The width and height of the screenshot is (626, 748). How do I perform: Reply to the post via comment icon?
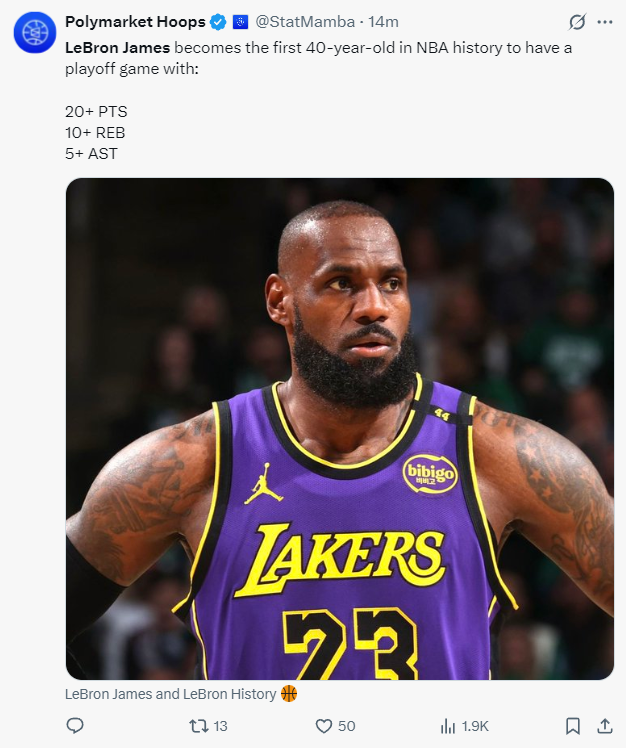(74, 726)
